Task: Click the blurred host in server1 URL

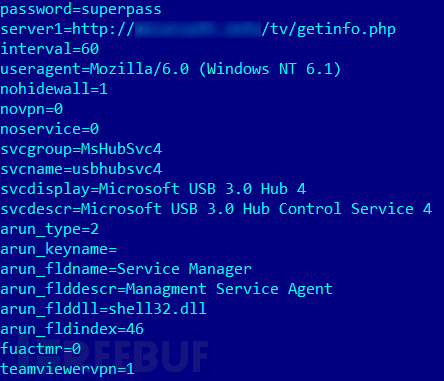Action: coord(198,29)
